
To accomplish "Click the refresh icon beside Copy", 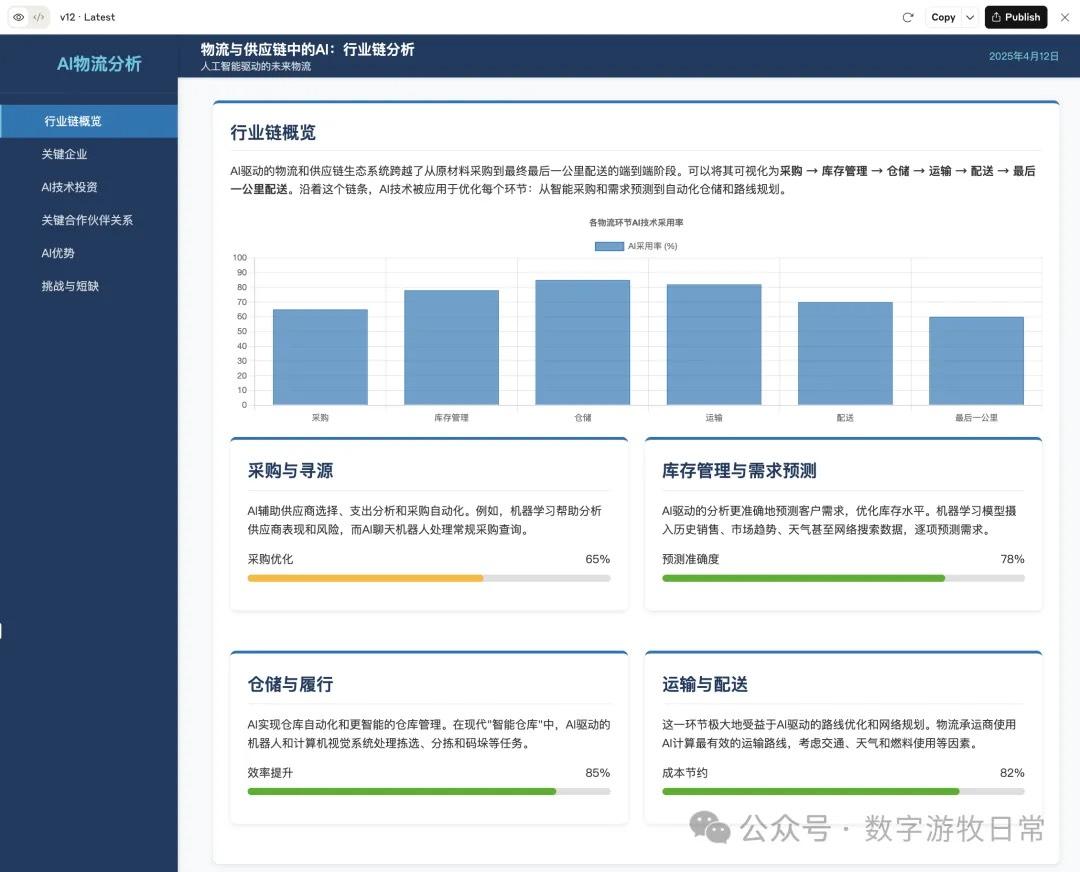I will point(908,17).
